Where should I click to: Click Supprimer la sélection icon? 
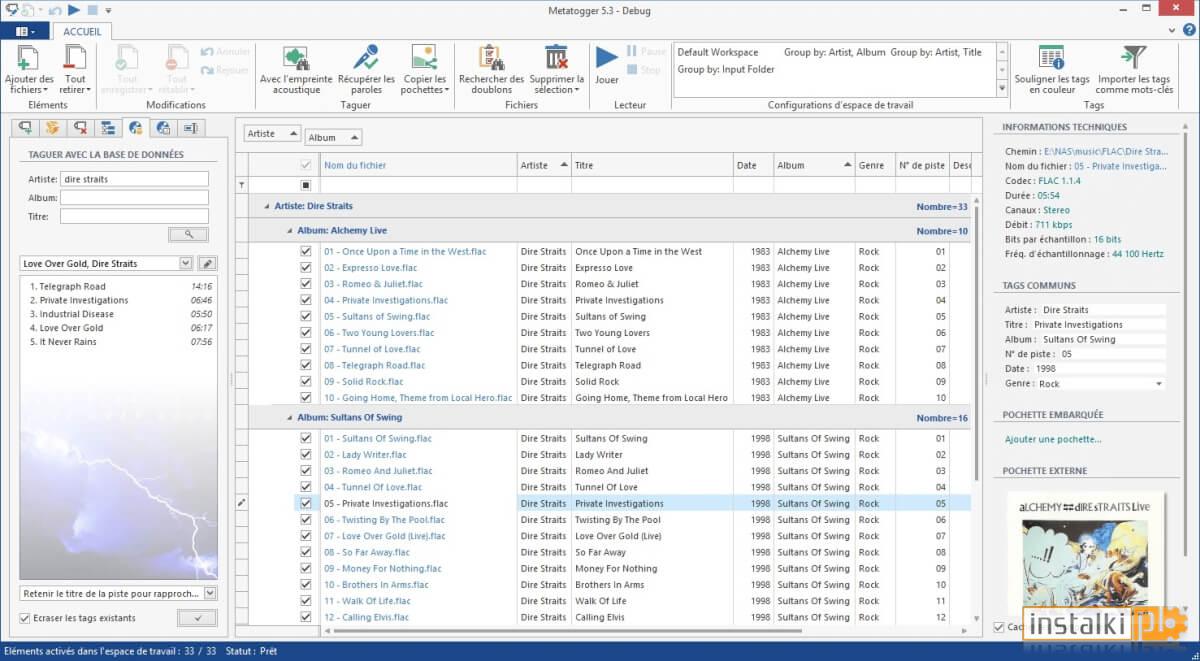click(556, 57)
